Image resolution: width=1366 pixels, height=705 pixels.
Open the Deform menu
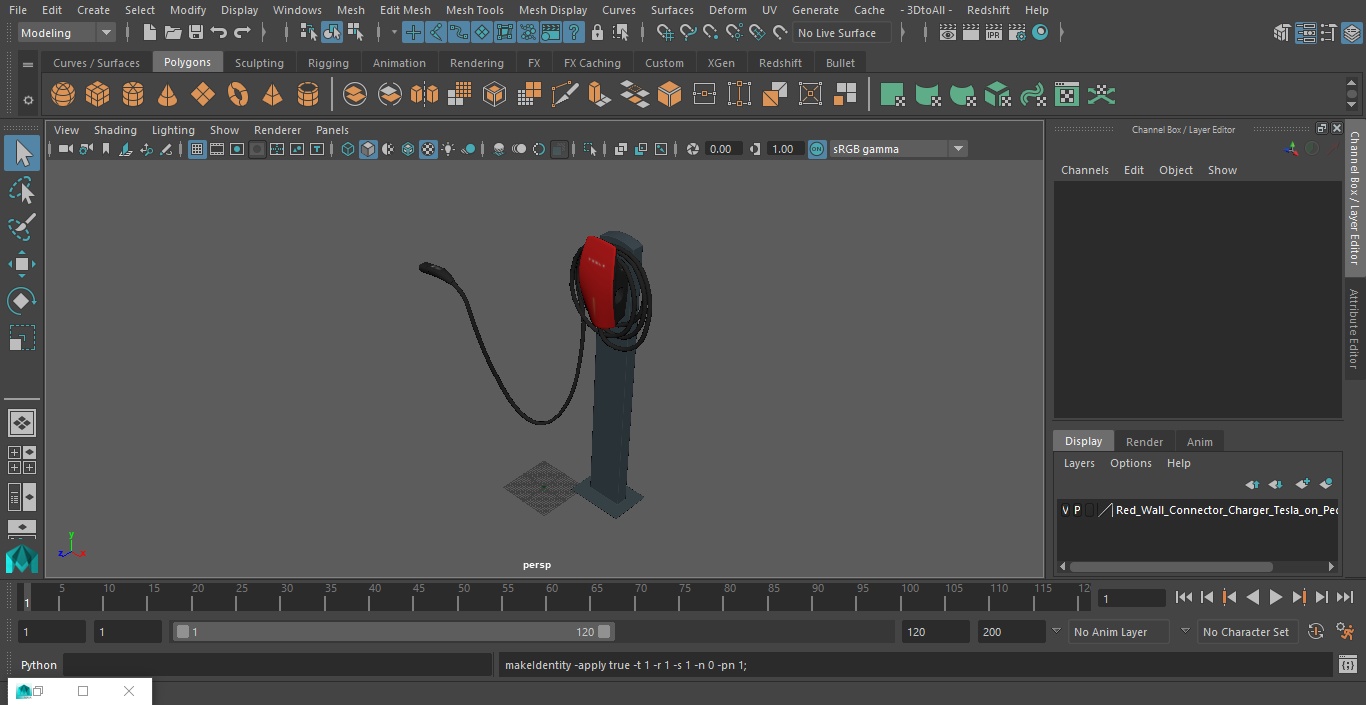point(727,10)
